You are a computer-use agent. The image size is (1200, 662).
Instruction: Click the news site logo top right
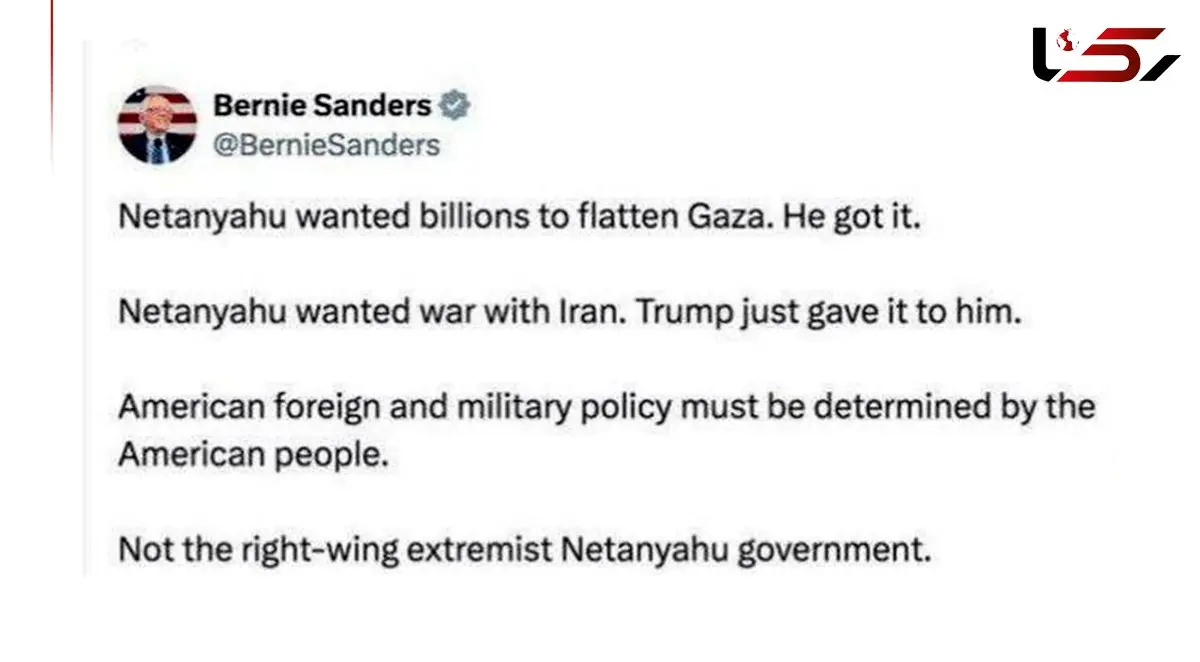tap(1105, 53)
